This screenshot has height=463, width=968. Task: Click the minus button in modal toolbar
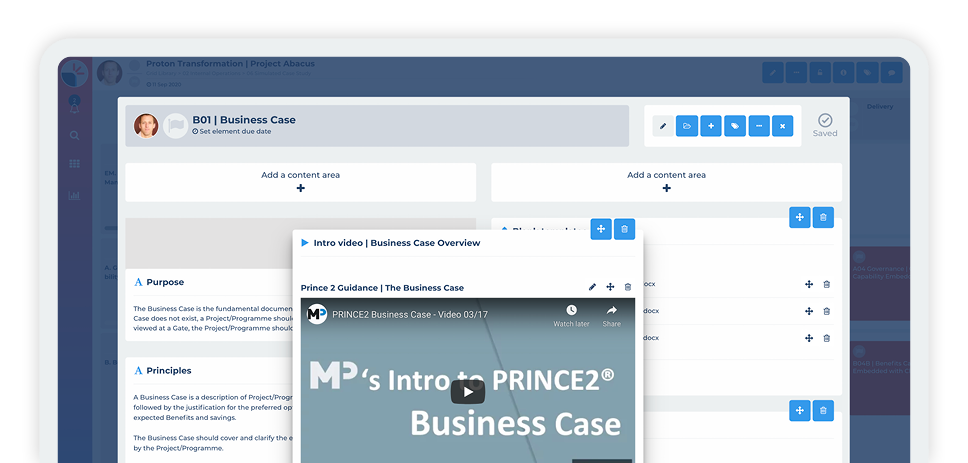pos(759,126)
